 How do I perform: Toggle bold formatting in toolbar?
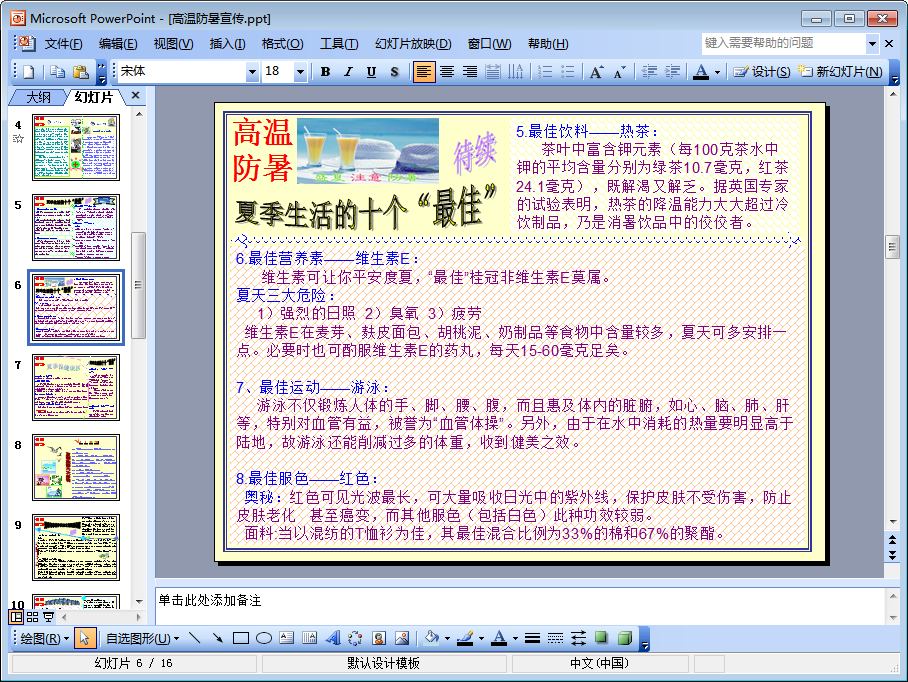pyautogui.click(x=325, y=72)
